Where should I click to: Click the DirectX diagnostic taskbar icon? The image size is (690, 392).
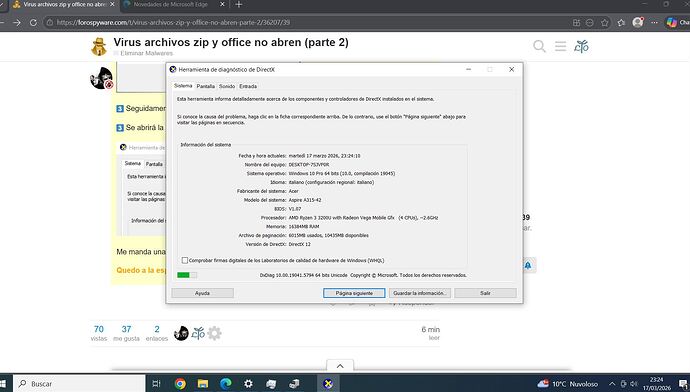(328, 384)
